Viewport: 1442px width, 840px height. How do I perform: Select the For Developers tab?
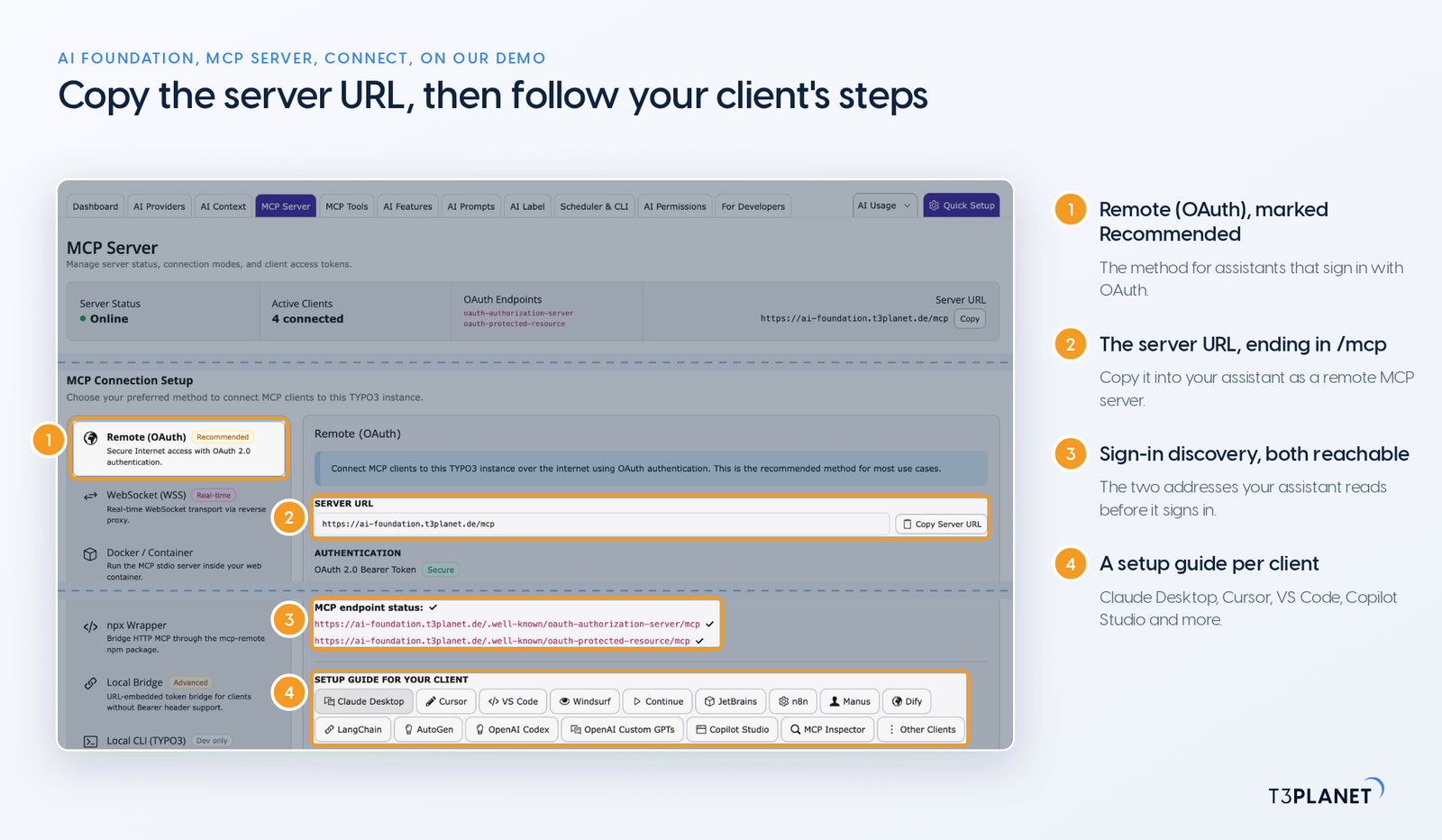[x=753, y=206]
